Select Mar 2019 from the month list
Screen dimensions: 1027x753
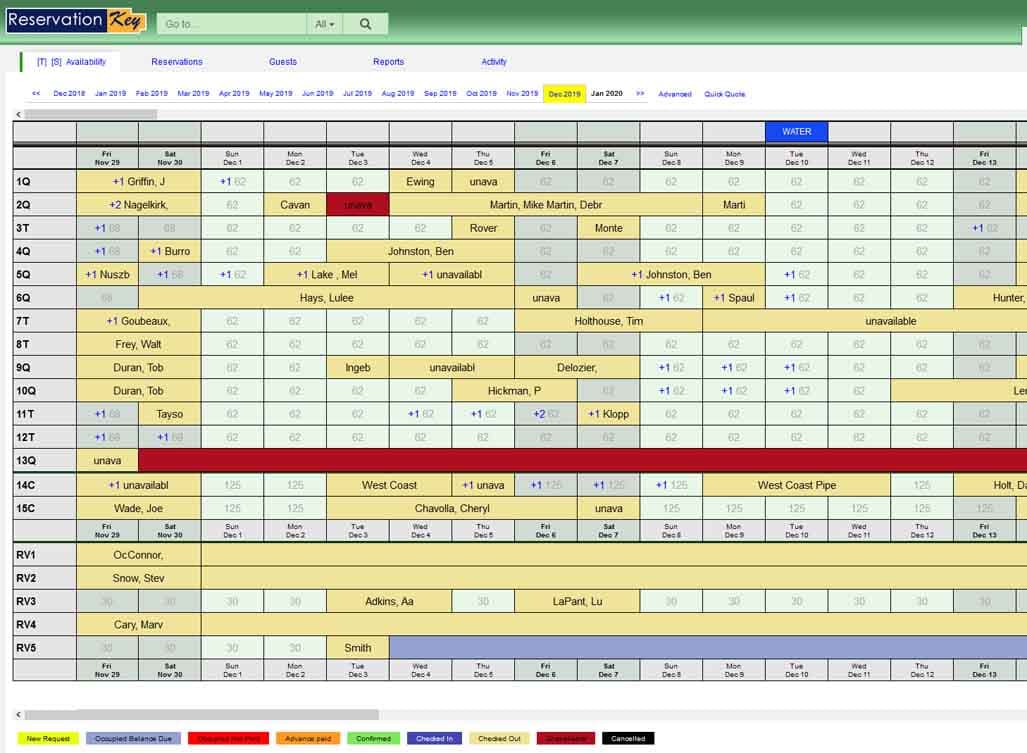click(x=191, y=93)
